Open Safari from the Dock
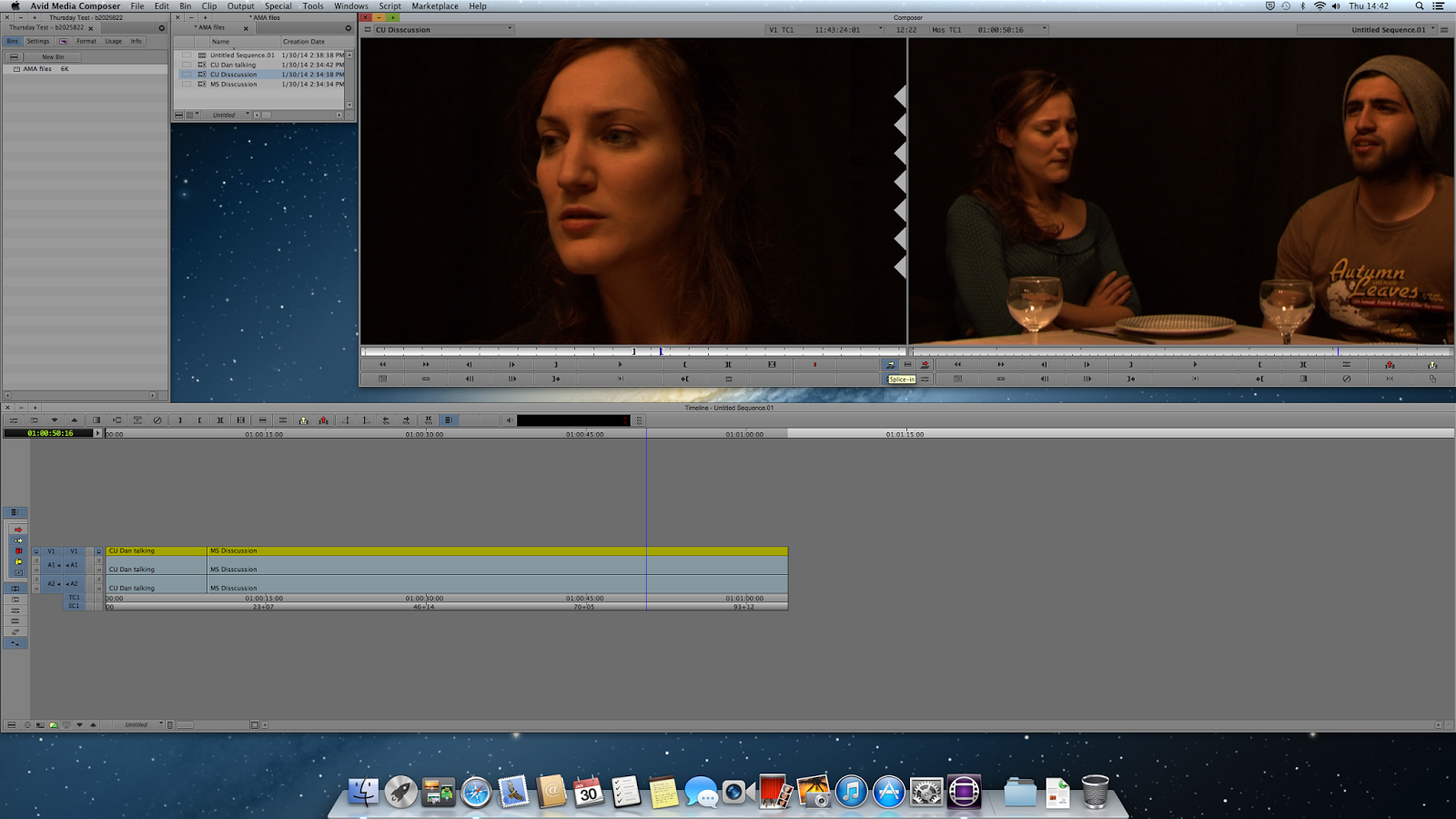 475,792
